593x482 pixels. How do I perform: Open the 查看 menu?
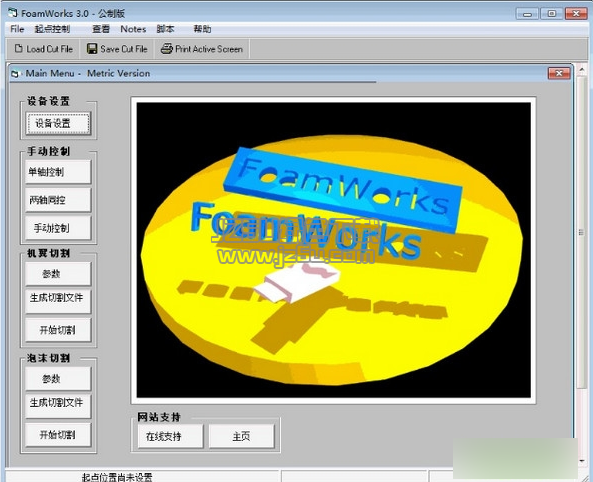(x=101, y=29)
